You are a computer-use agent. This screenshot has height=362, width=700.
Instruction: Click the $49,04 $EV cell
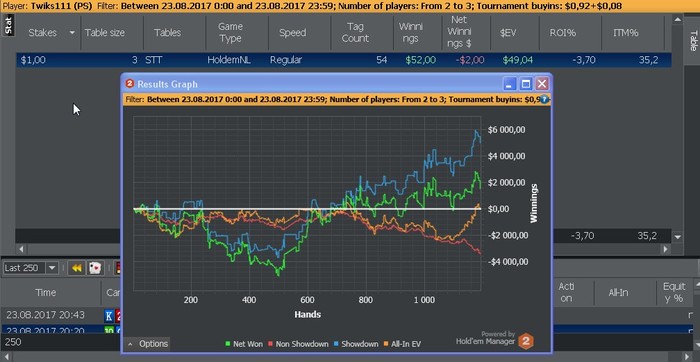tap(517, 60)
